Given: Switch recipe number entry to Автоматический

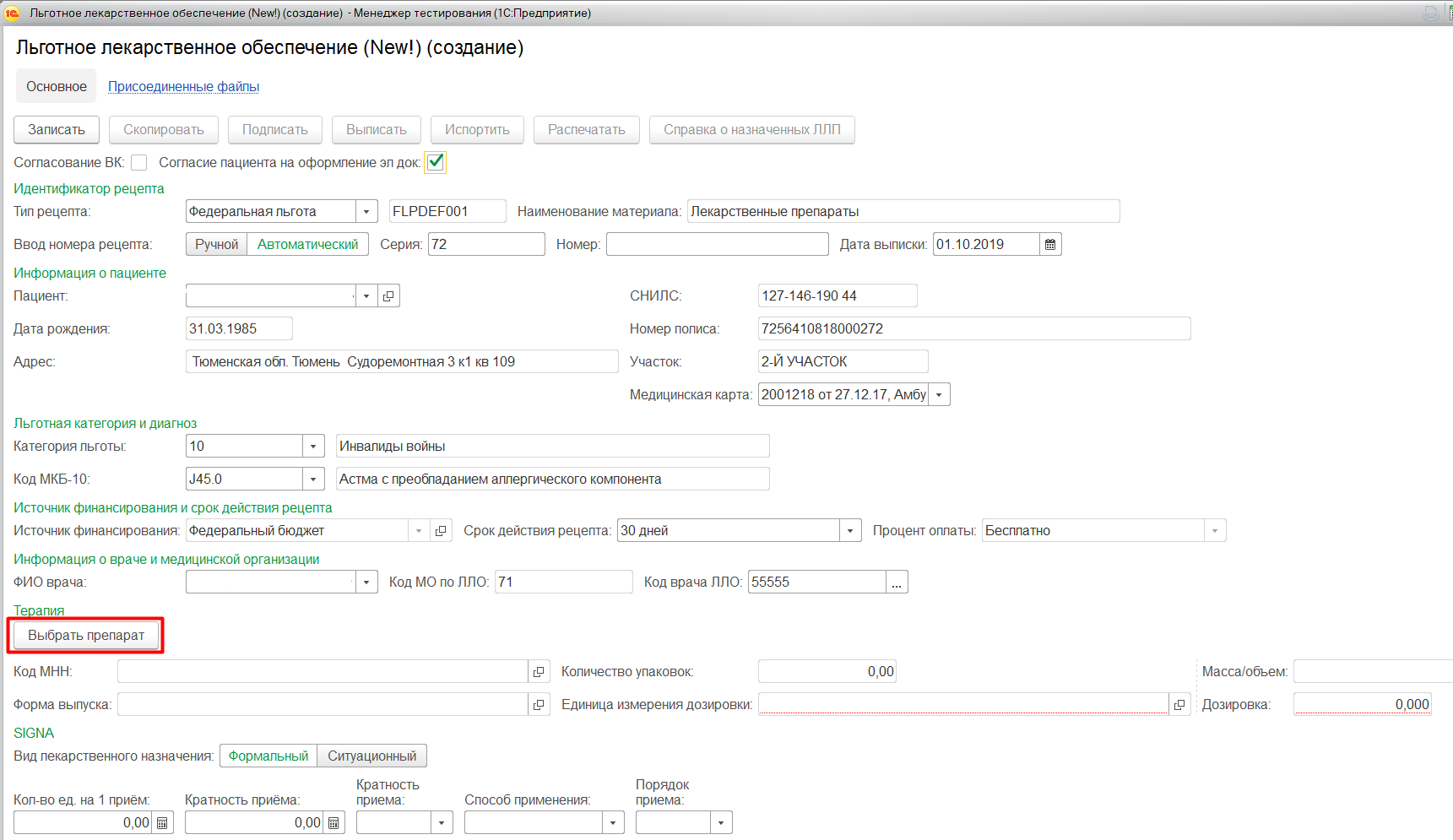Looking at the screenshot, I should point(307,244).
